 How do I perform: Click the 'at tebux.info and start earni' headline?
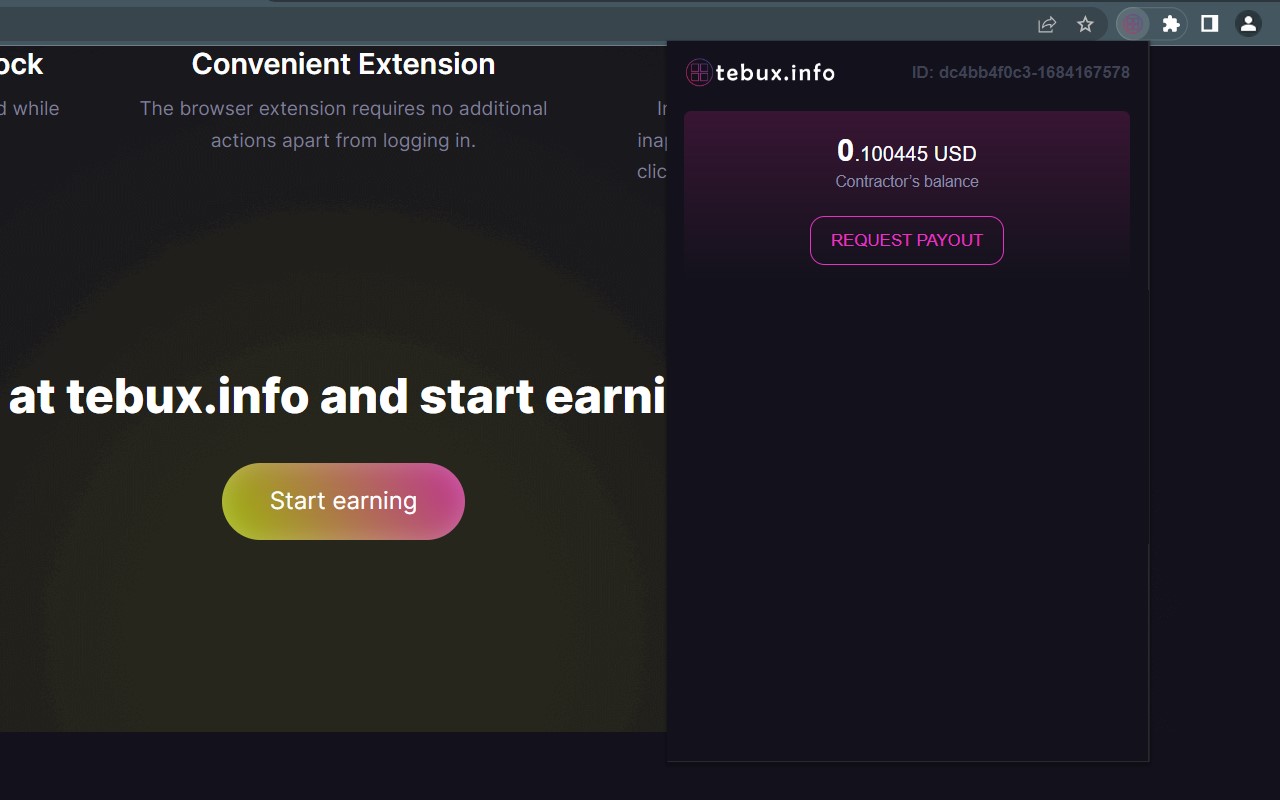[337, 397]
